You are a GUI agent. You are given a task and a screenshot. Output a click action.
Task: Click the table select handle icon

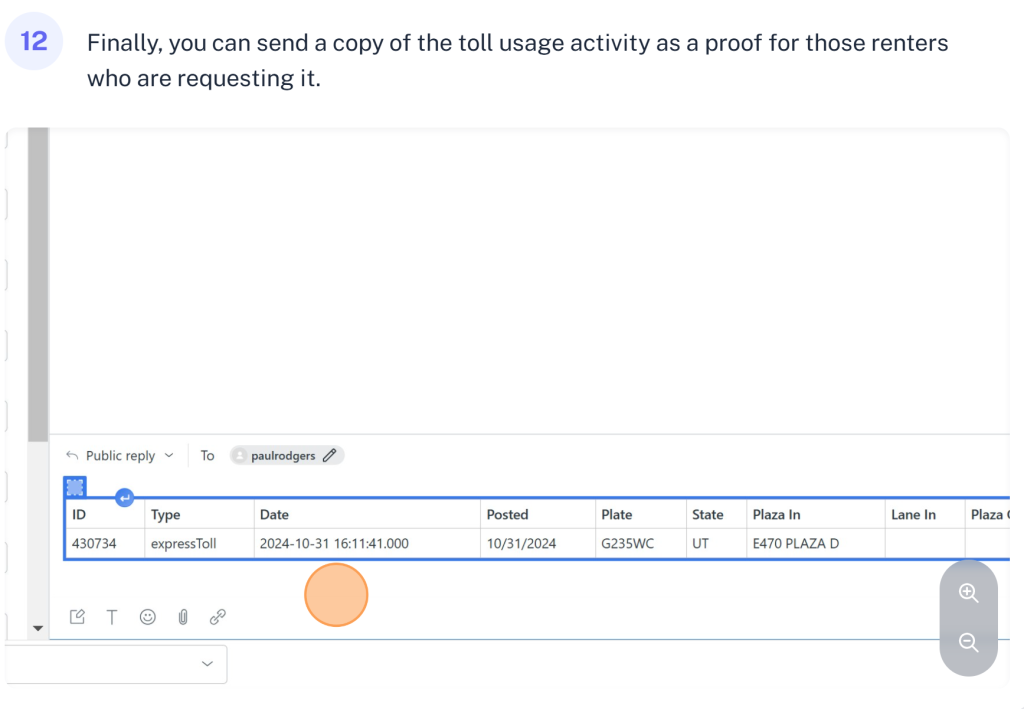pyautogui.click(x=75, y=487)
